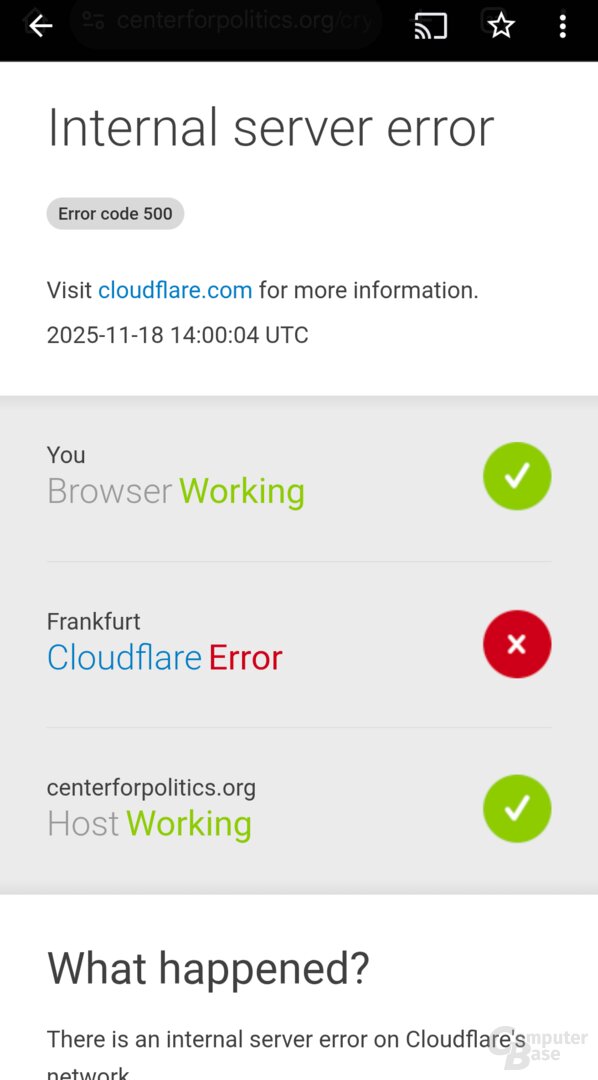Open the browser overflow three-dot menu
Screen dimensions: 598x1080
click(563, 26)
